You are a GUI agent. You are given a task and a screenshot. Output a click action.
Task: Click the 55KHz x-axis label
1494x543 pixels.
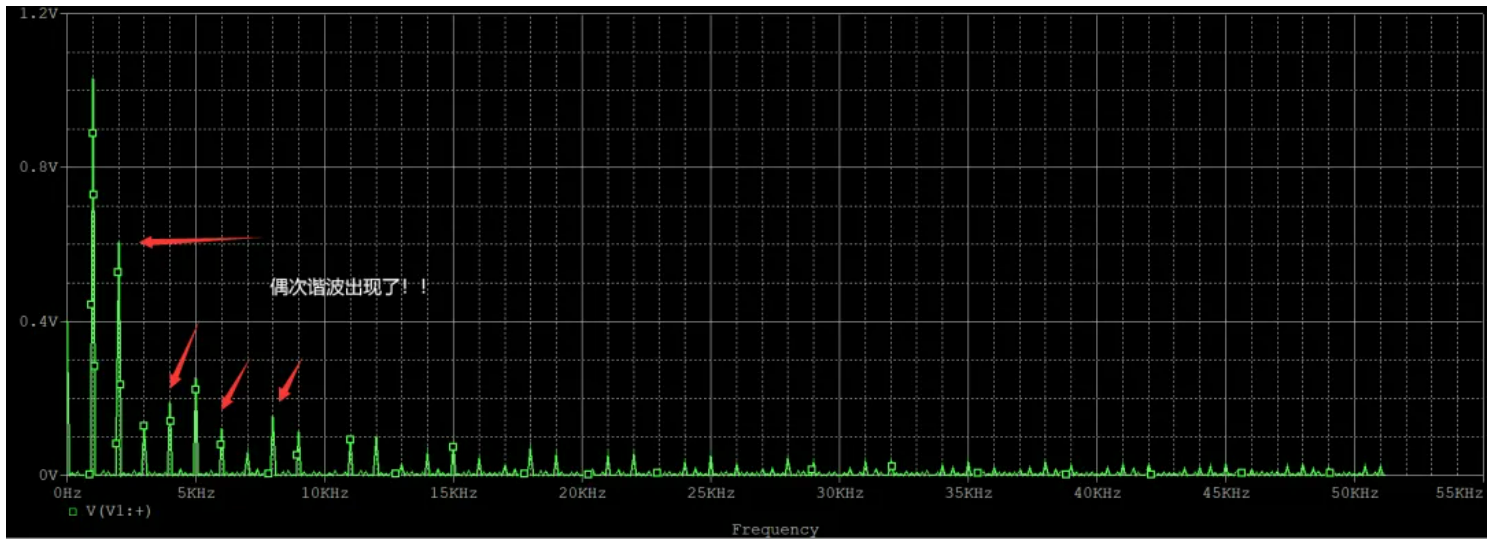[1458, 493]
